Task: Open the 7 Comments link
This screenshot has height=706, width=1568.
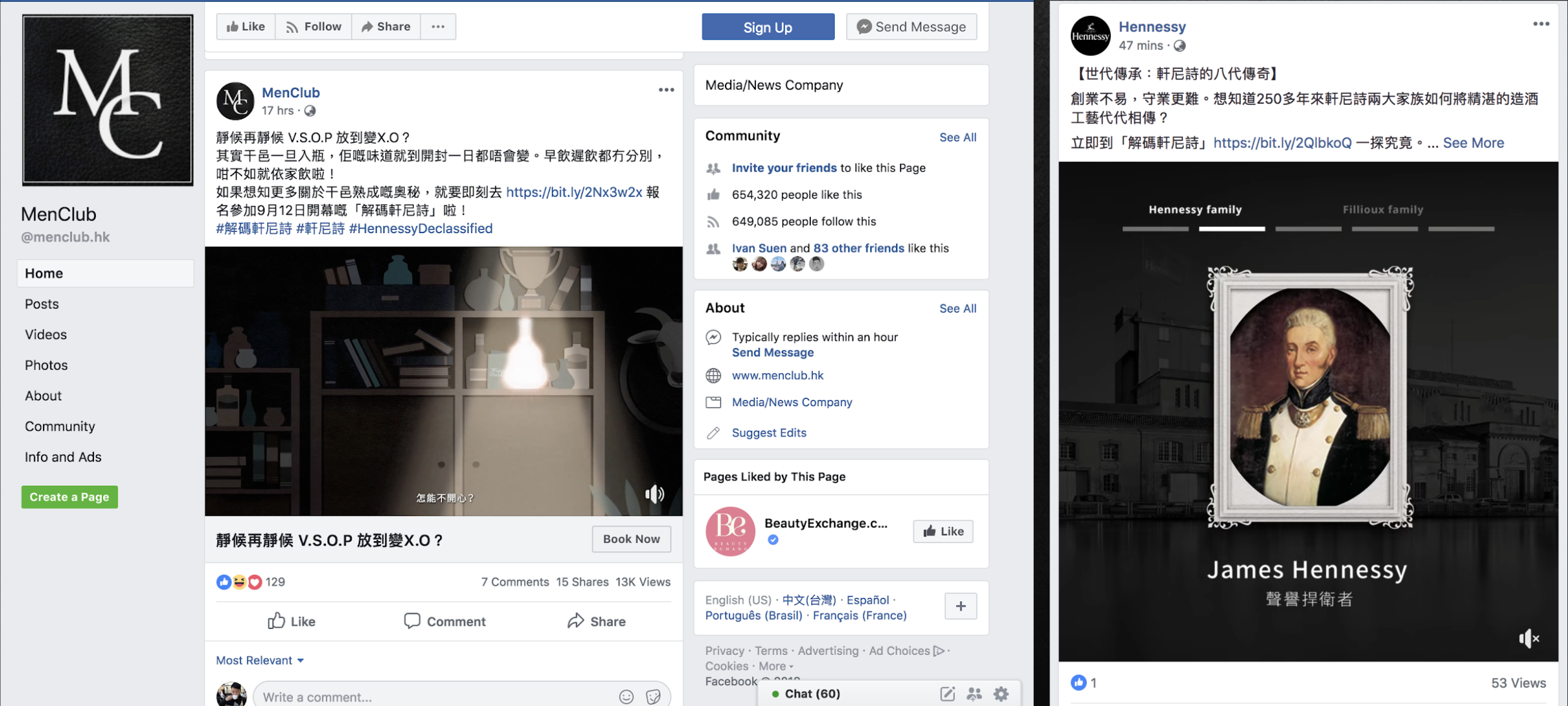Action: pos(515,582)
